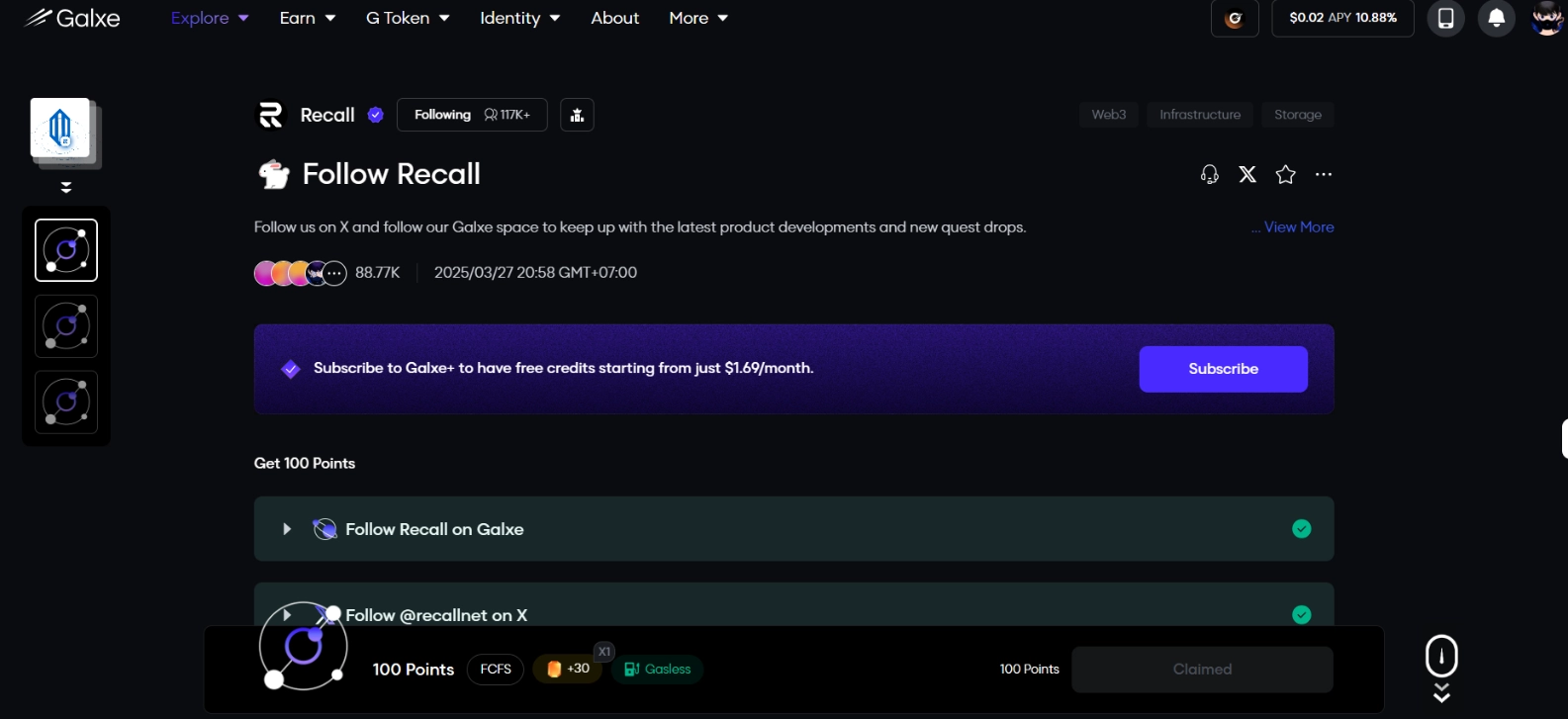Open the notifications bell

1496,18
